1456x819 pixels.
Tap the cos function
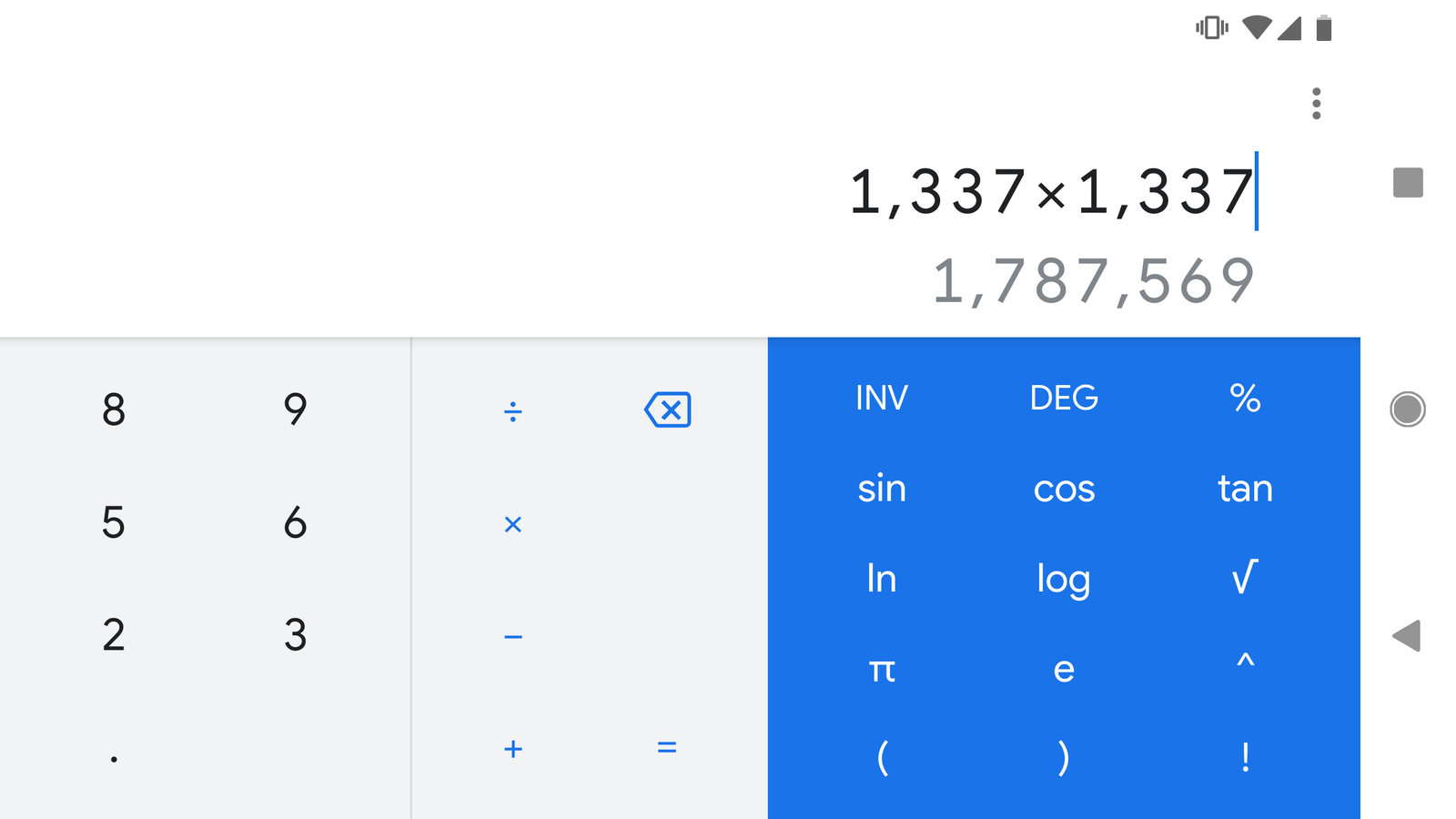1064,490
